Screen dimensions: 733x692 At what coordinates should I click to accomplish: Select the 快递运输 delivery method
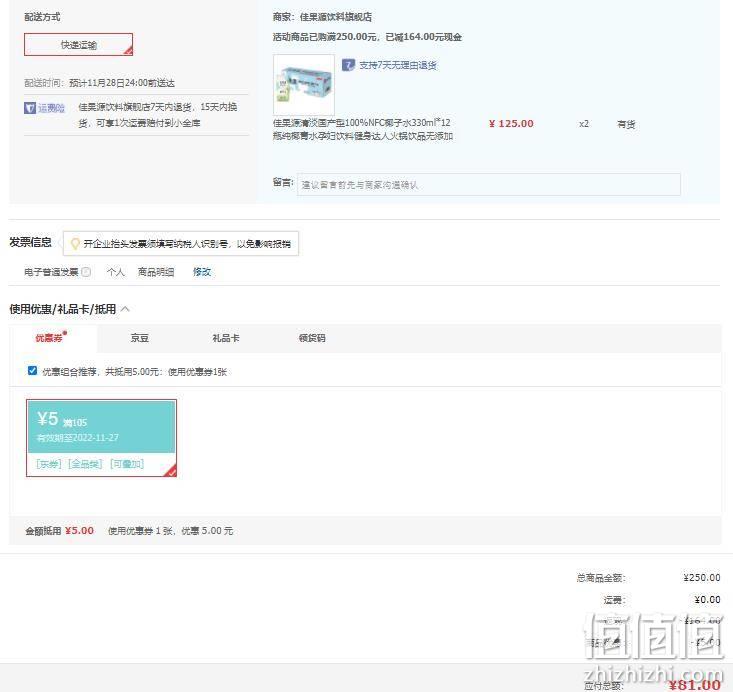point(79,44)
